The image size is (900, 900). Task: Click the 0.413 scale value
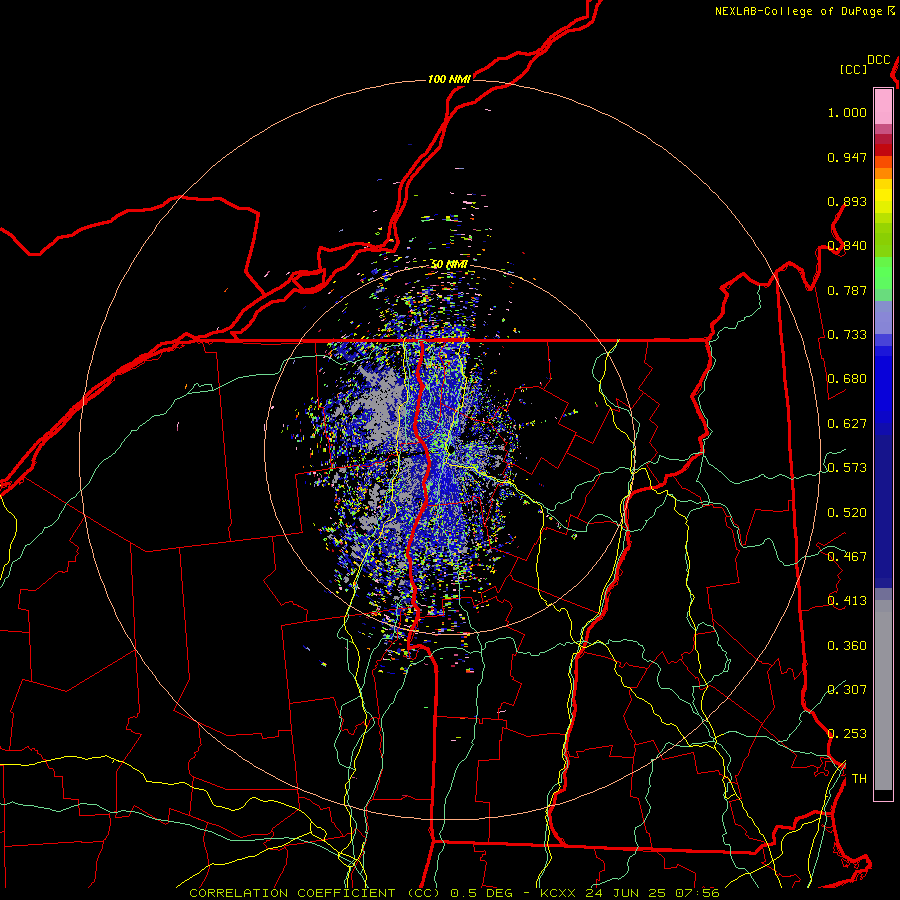[847, 601]
